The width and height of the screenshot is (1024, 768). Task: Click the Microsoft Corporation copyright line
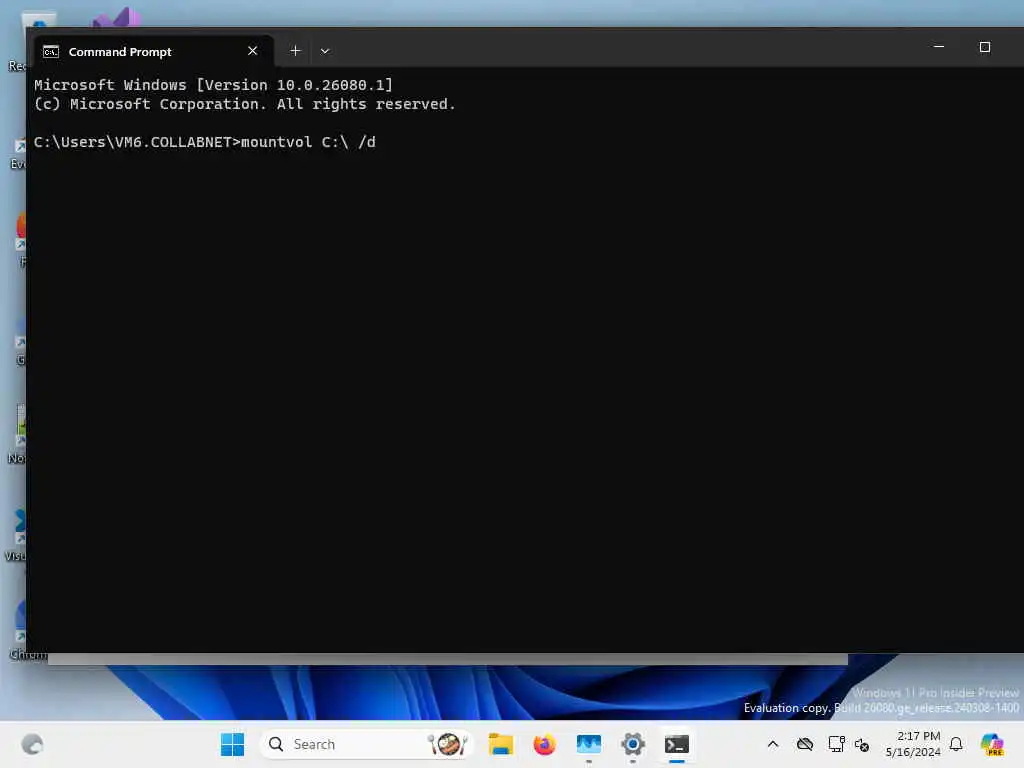244,104
